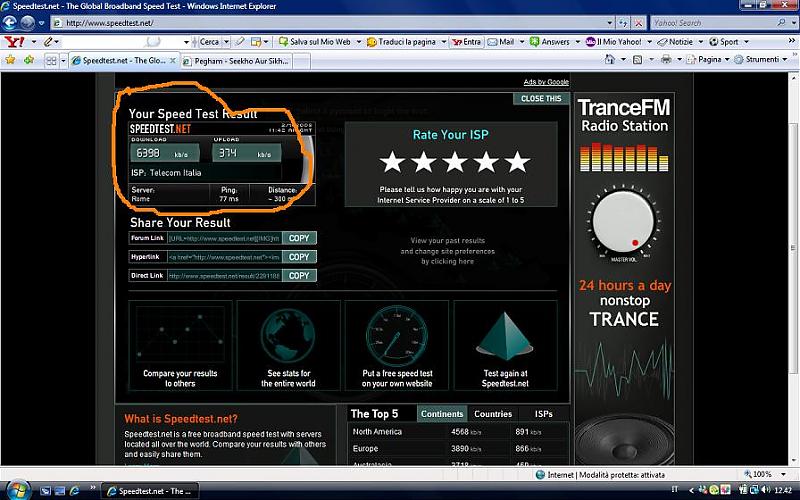This screenshot has height=500, width=800.
Task: Click the Yahoo! Search input box
Action: point(713,23)
